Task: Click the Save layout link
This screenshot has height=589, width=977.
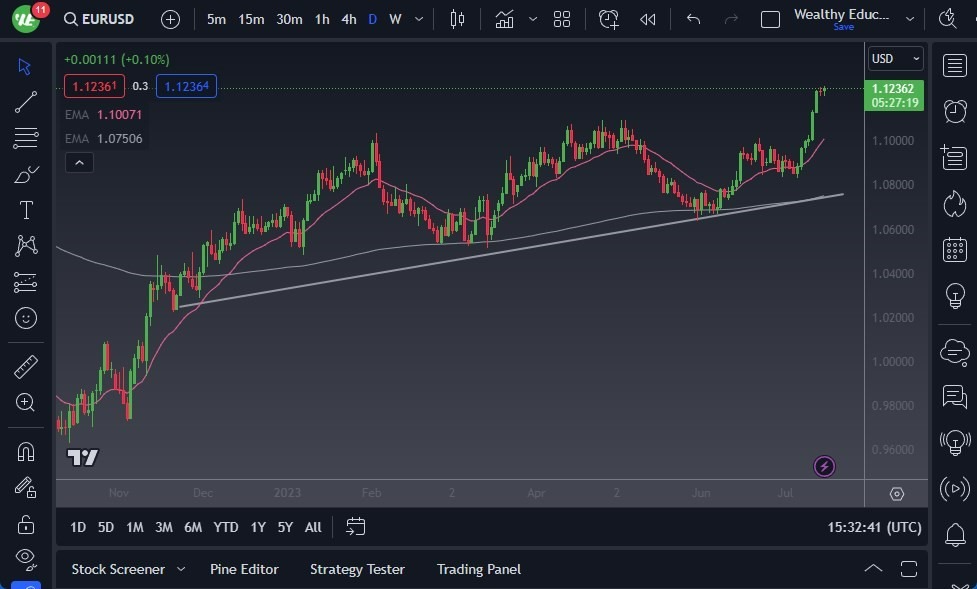Action: coord(843,27)
